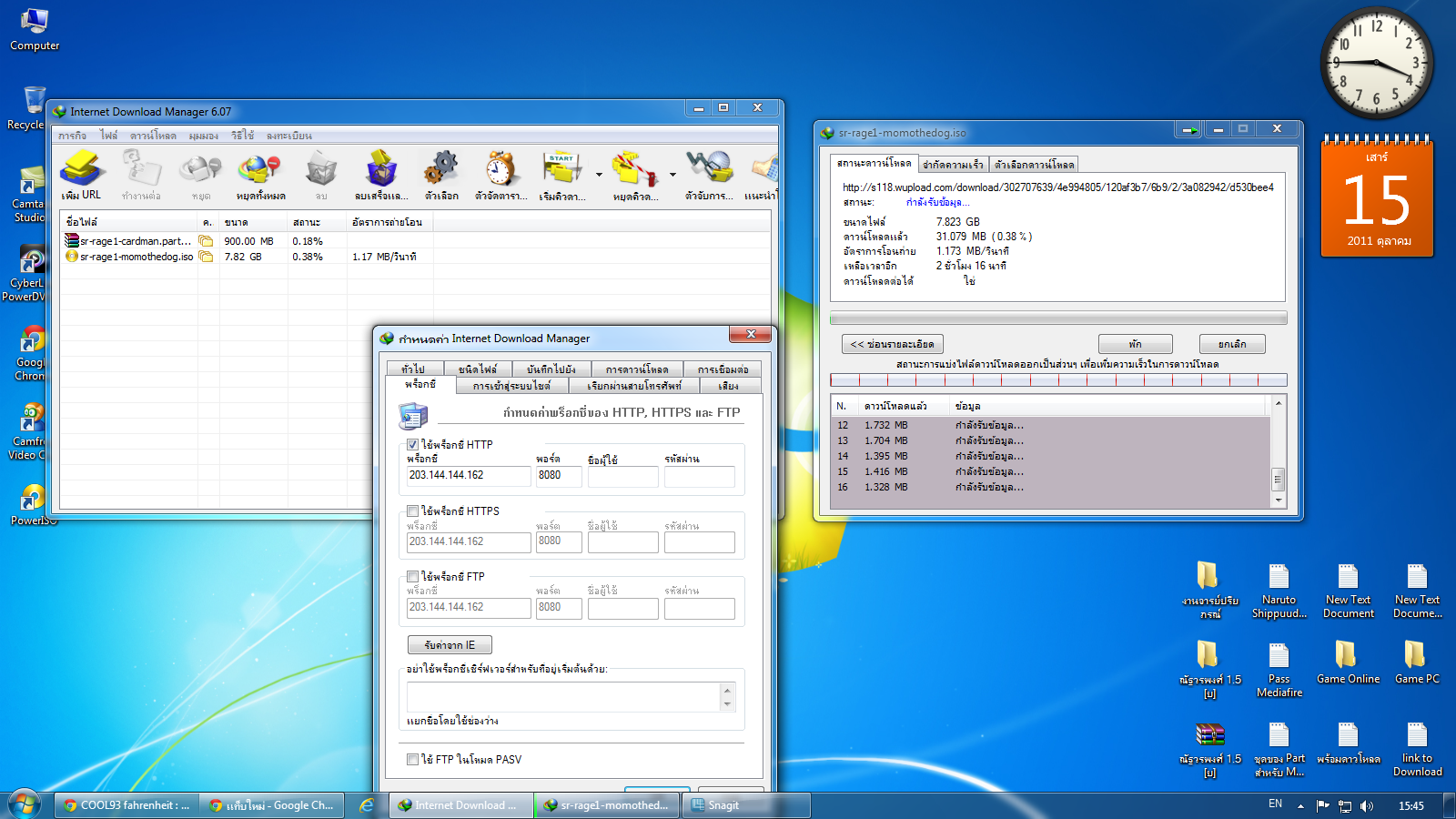The width and height of the screenshot is (1456, 819).
Task: Open the Pass Mediafire desktop file
Action: click(1279, 670)
